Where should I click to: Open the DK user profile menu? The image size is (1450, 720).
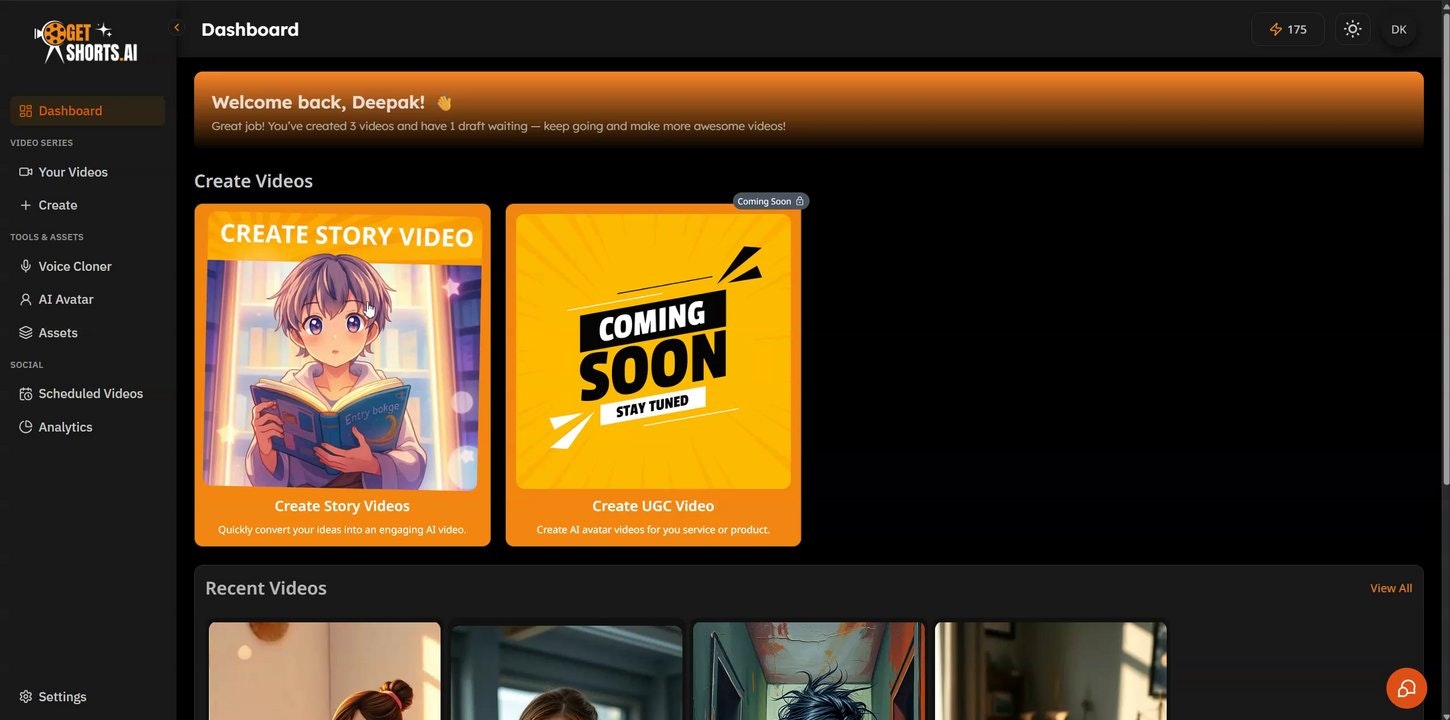click(1399, 29)
